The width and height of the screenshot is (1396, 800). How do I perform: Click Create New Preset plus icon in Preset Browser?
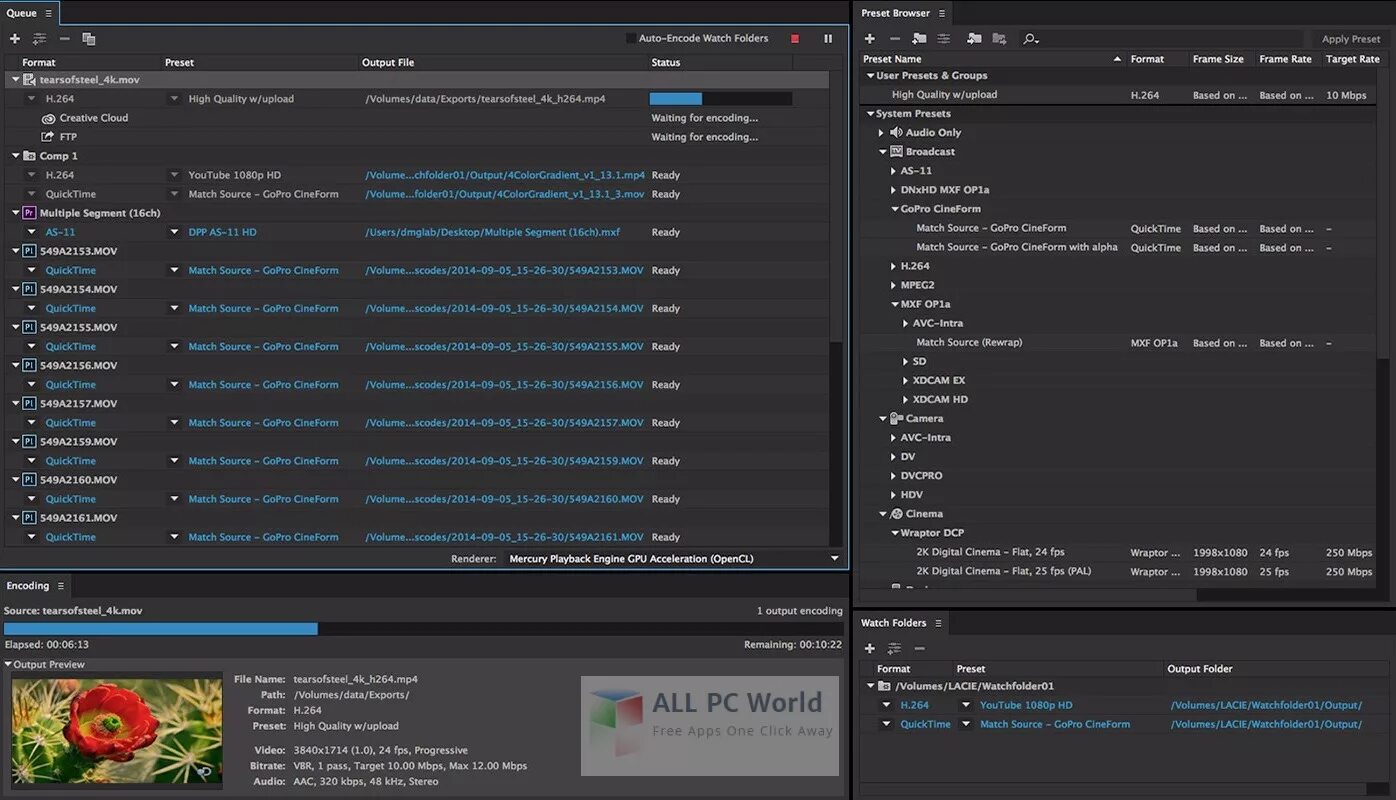pyautogui.click(x=870, y=39)
